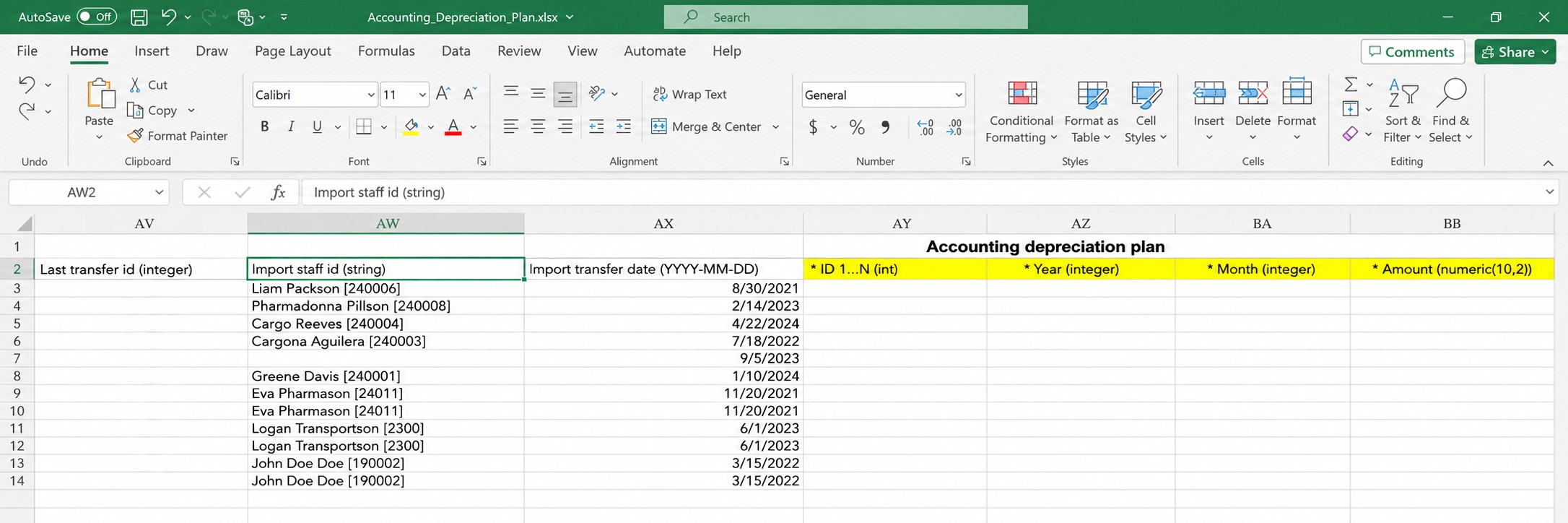The width and height of the screenshot is (1568, 523).
Task: Click the Format Painter button
Action: pyautogui.click(x=178, y=136)
